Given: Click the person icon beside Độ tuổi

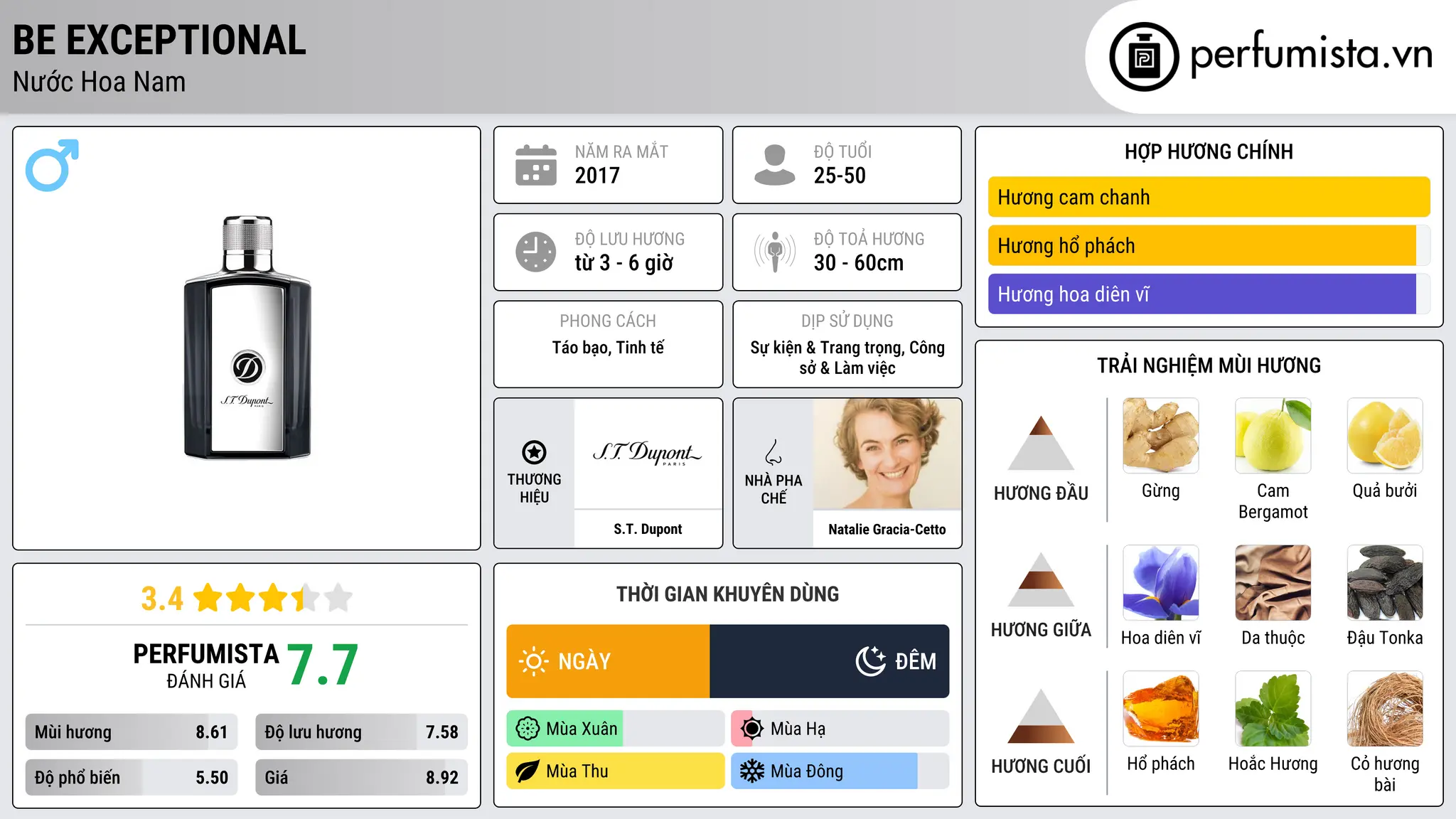Looking at the screenshot, I should 774,165.
